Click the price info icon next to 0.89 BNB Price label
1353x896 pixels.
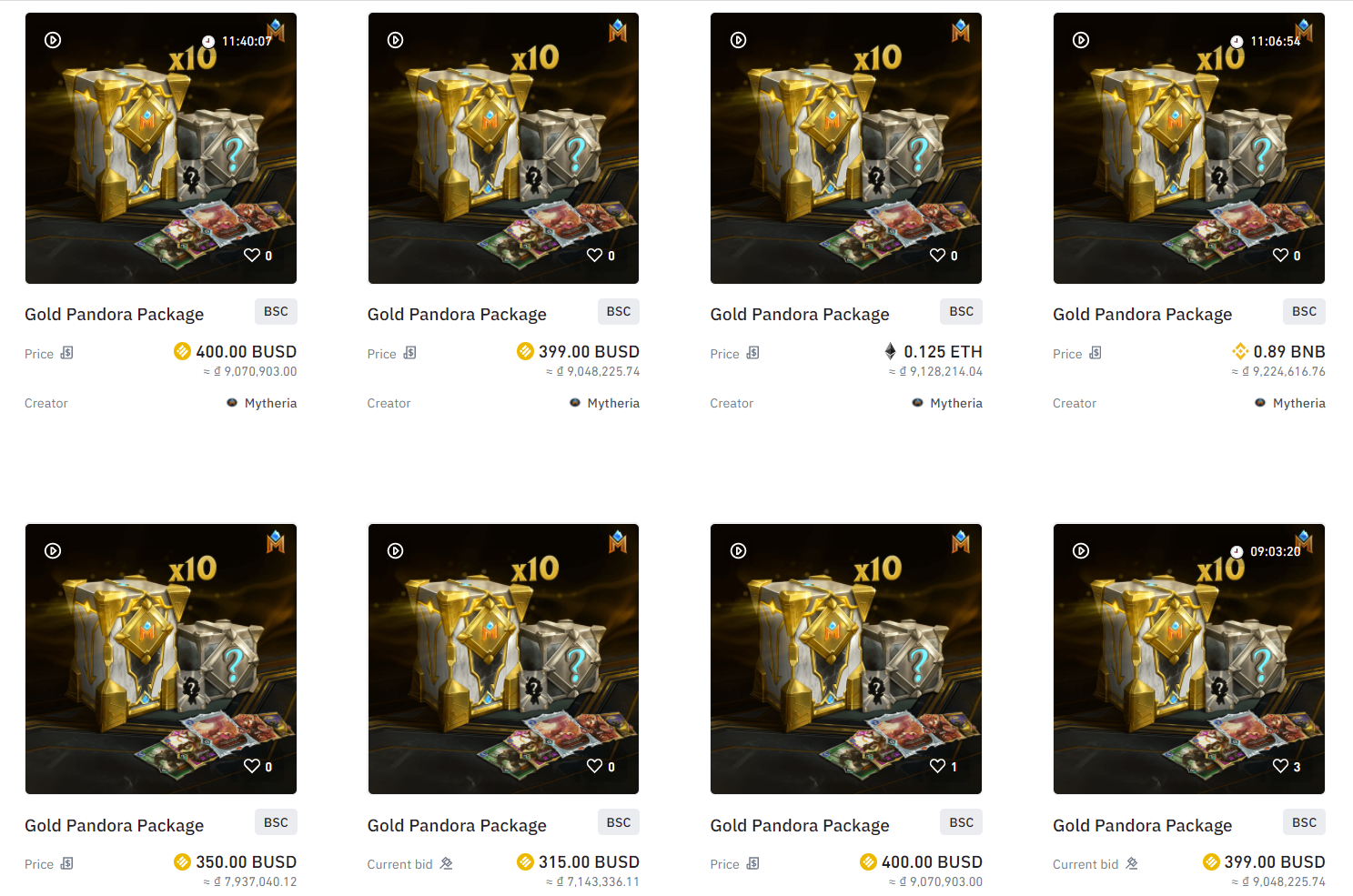(1096, 353)
